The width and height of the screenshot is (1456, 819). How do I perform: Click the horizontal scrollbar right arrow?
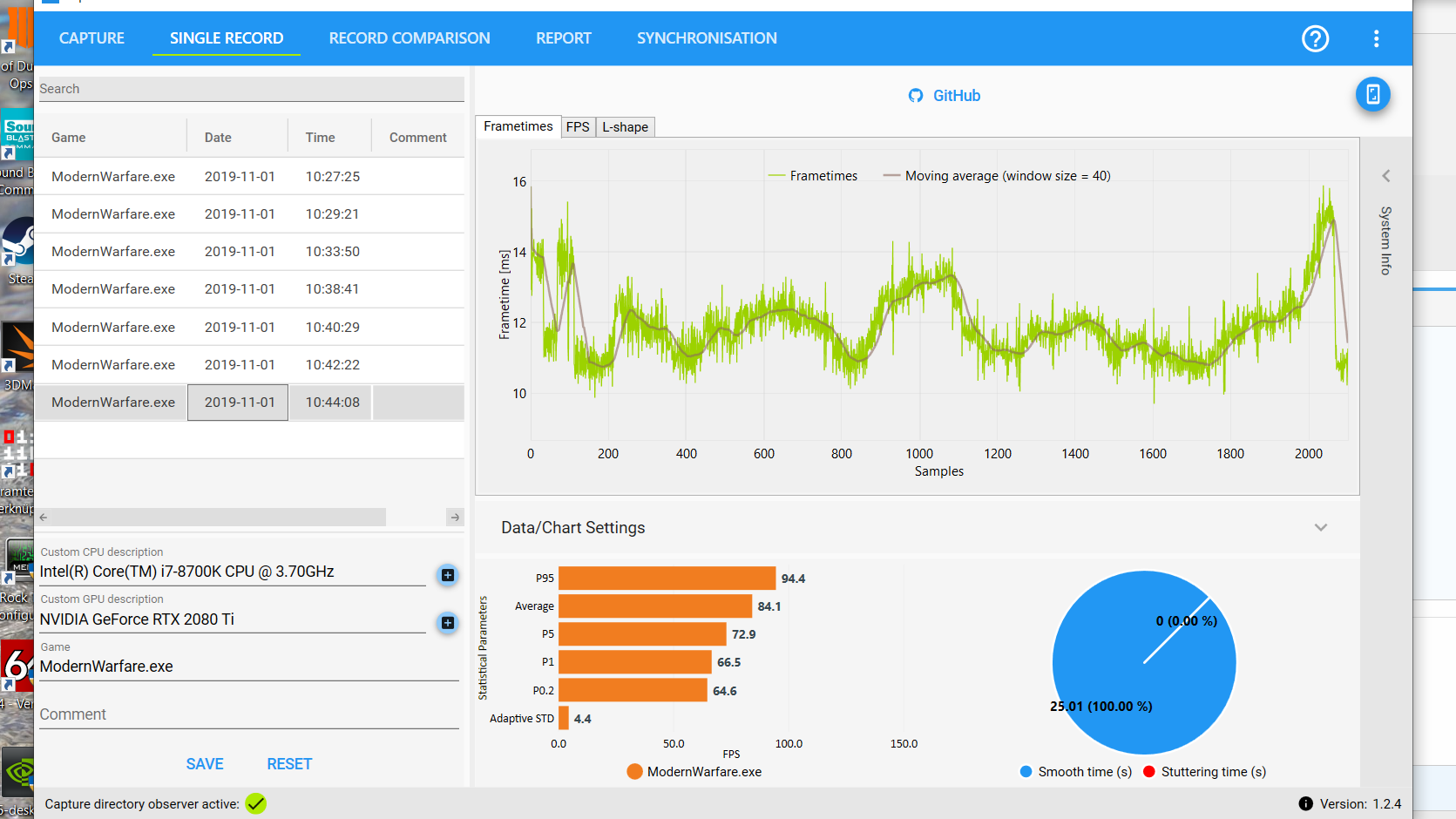[455, 518]
